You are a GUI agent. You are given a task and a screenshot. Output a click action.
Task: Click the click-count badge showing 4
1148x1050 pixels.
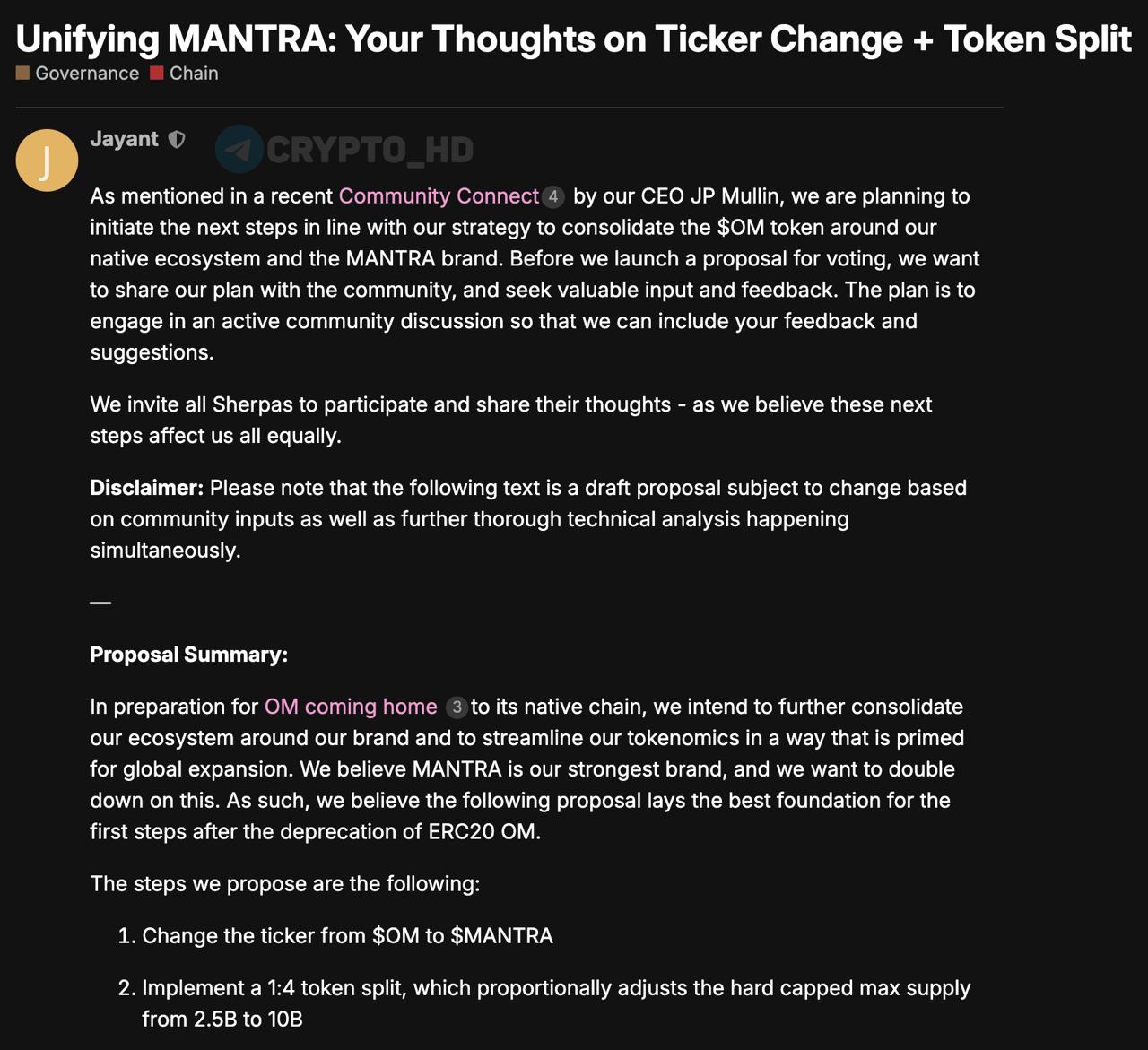pos(553,196)
